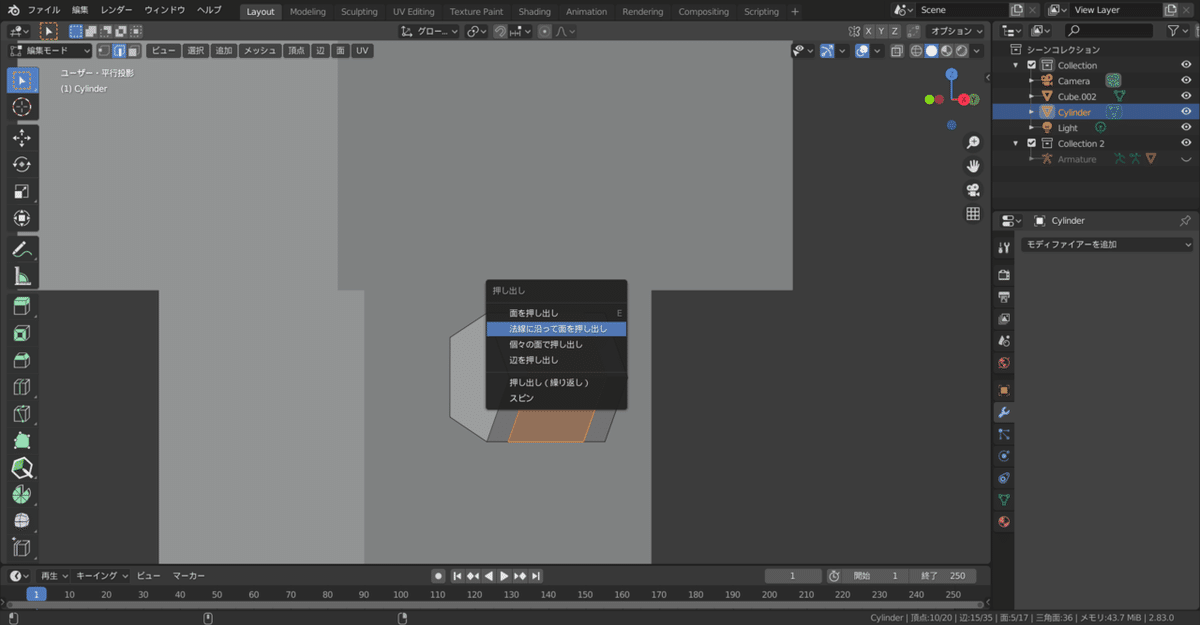Select the Inset Faces tool
This screenshot has width=1200, height=625.
tap(22, 333)
